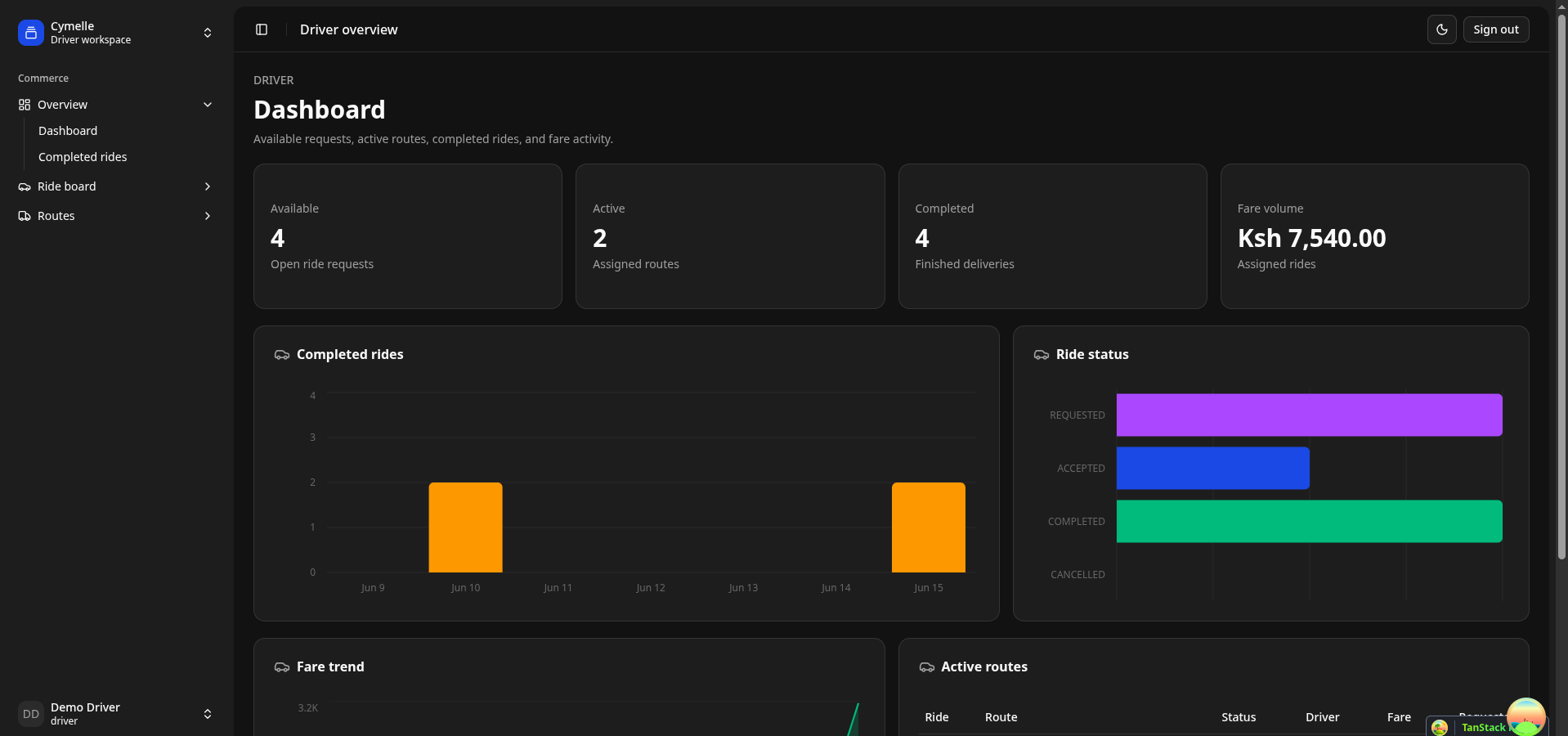Click the Ride board car icon
This screenshot has height=736, width=1568.
(x=25, y=186)
